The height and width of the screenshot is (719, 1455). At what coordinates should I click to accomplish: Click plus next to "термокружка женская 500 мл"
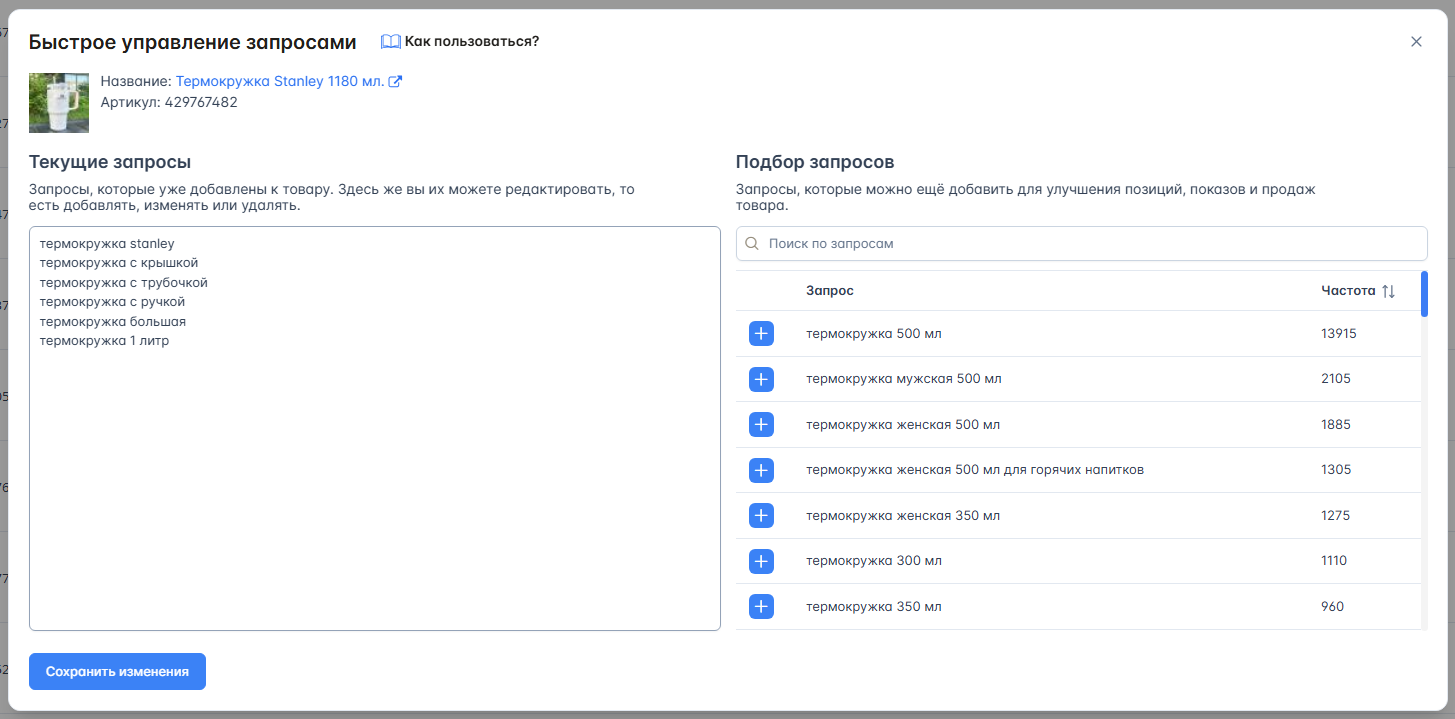coord(761,425)
